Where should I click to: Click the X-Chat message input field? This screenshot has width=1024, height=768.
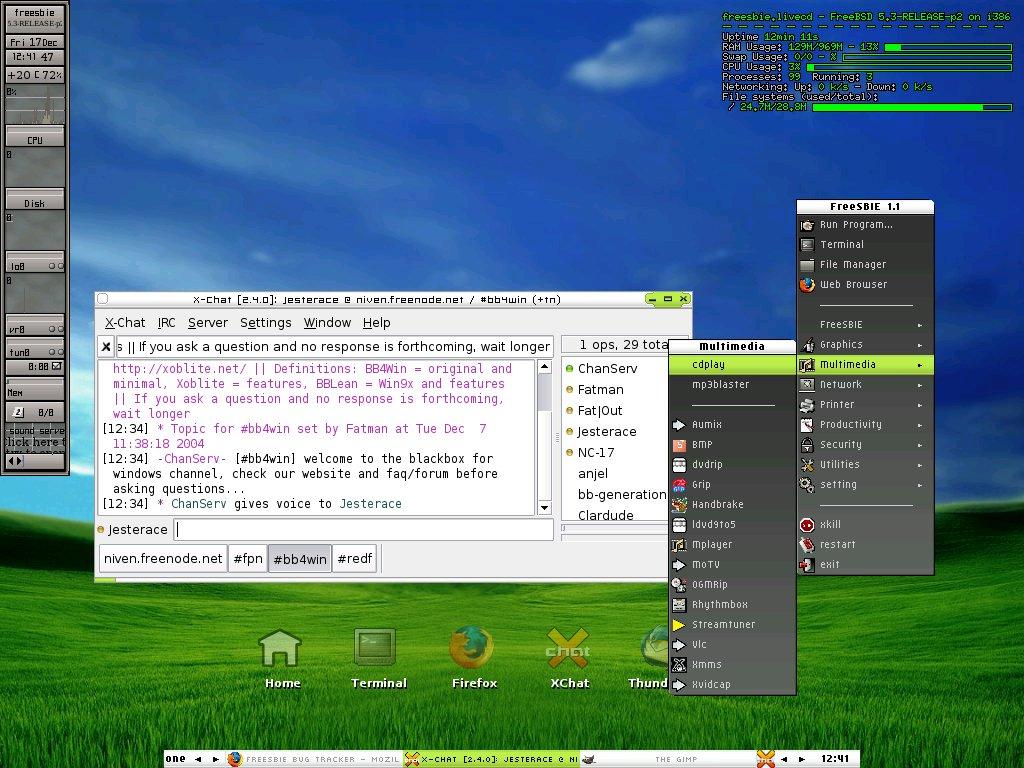[364, 530]
